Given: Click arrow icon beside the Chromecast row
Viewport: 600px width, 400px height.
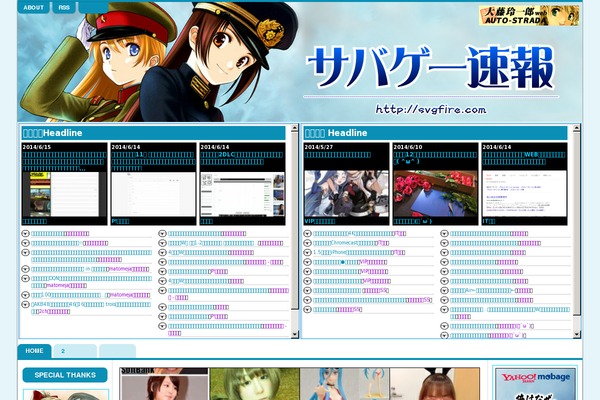Looking at the screenshot, I should coord(307,243).
